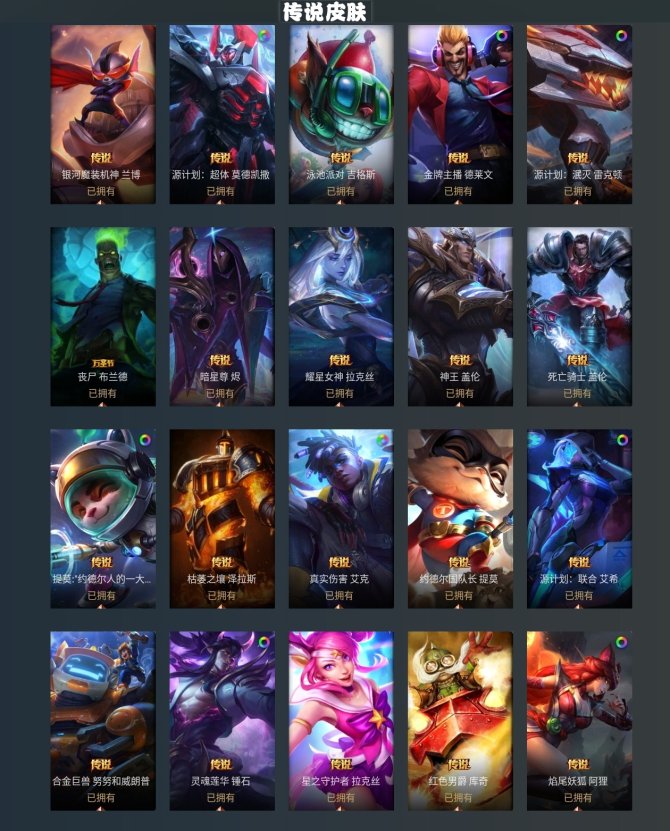This screenshot has height=831, width=670.
Task: Select the 星之守护者 拉克丝 skin thumbnail
Action: pos(341,721)
